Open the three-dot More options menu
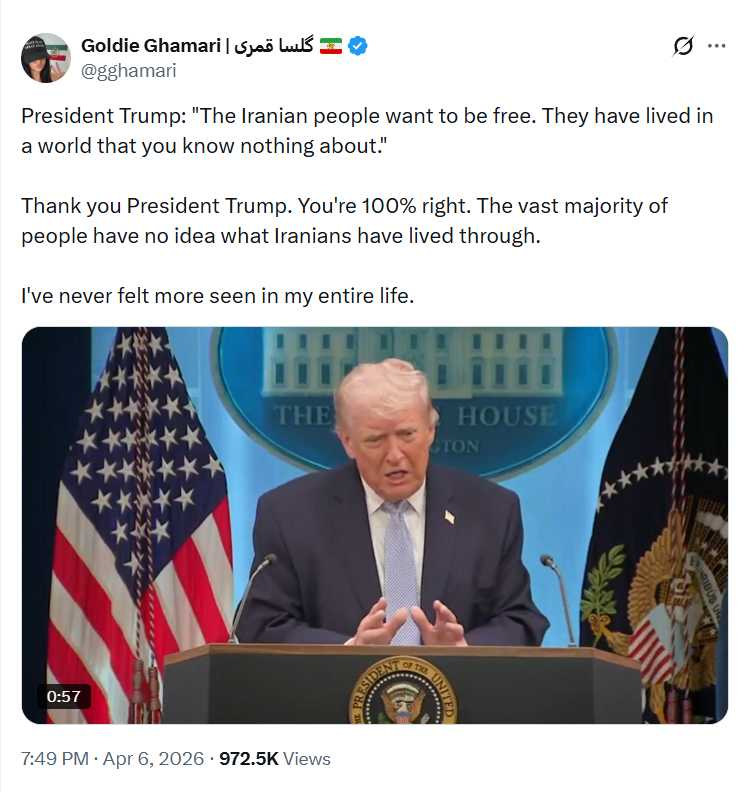 (716, 46)
